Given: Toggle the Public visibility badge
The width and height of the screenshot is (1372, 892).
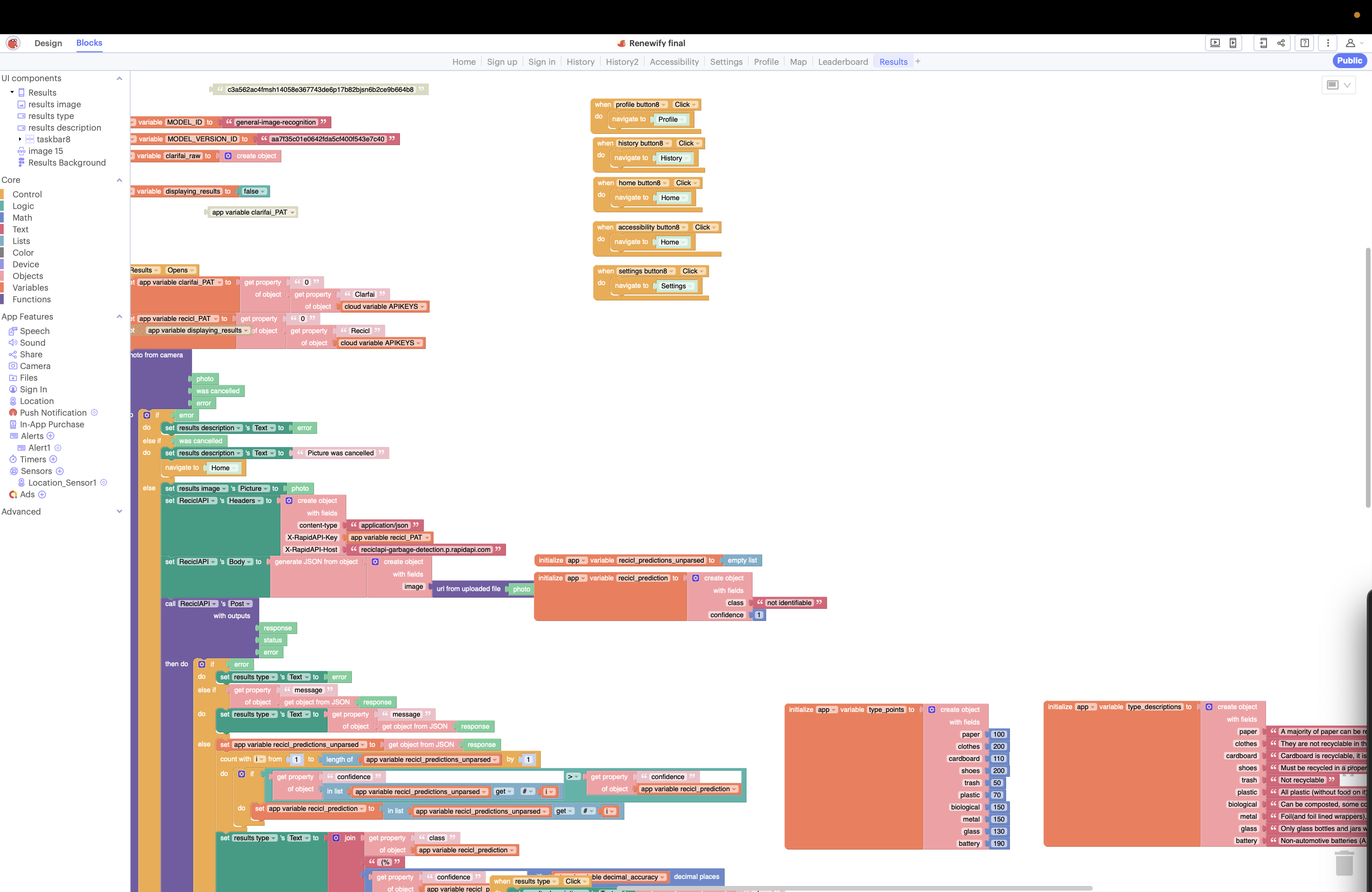Looking at the screenshot, I should pos(1349,61).
